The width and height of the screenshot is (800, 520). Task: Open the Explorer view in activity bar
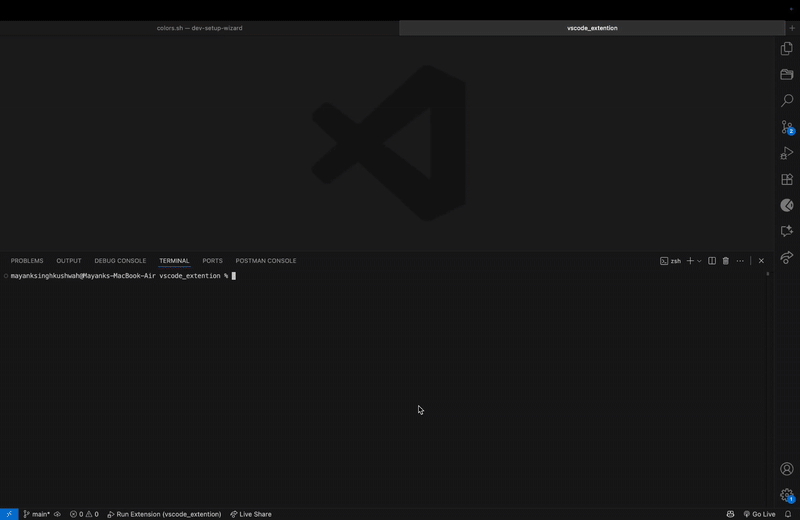(x=787, y=48)
